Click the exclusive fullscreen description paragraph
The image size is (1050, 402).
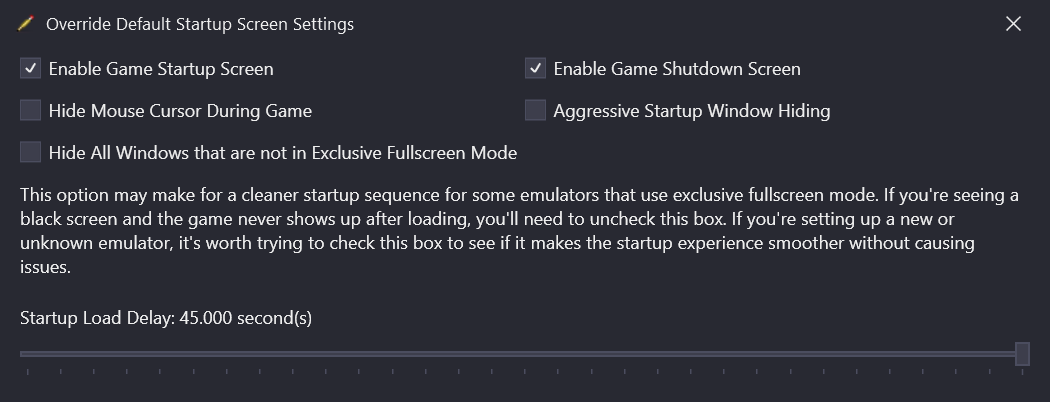[x=519, y=231]
